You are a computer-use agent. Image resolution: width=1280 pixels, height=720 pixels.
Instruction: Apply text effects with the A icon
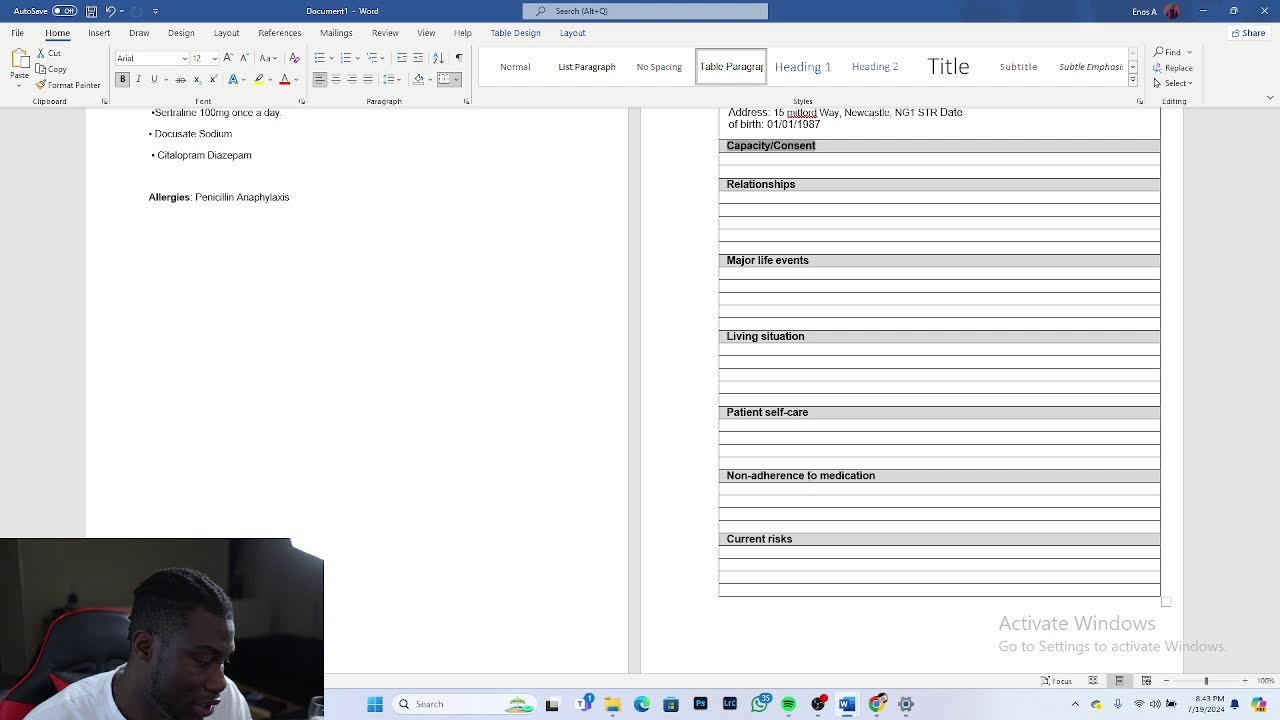pos(233,79)
